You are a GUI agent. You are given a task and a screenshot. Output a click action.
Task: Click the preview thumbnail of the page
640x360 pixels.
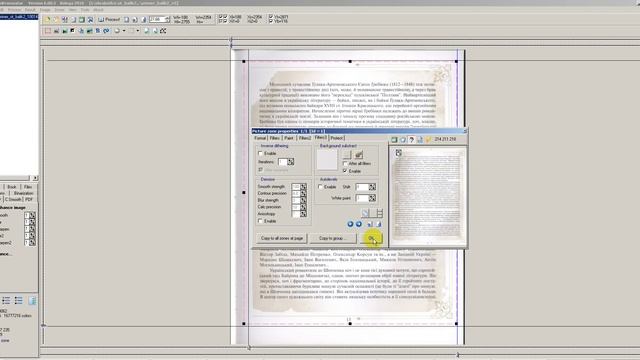(x=428, y=195)
